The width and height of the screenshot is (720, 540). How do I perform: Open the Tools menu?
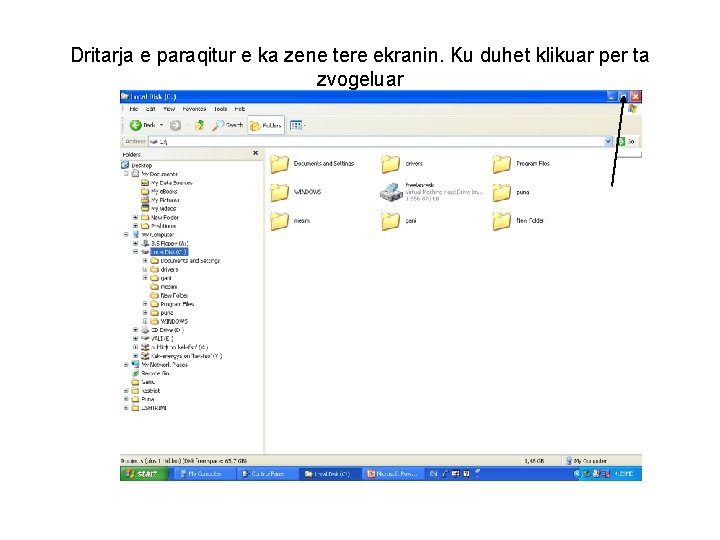click(220, 109)
